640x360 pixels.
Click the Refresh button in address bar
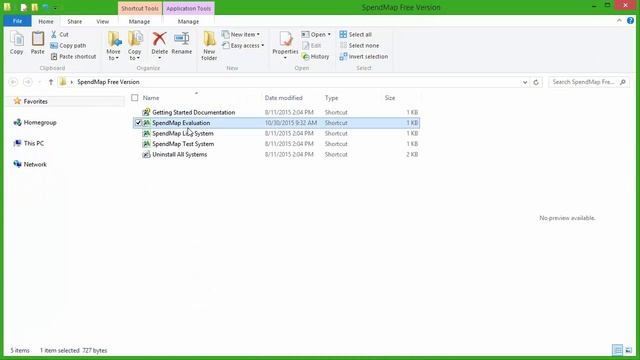coord(536,82)
